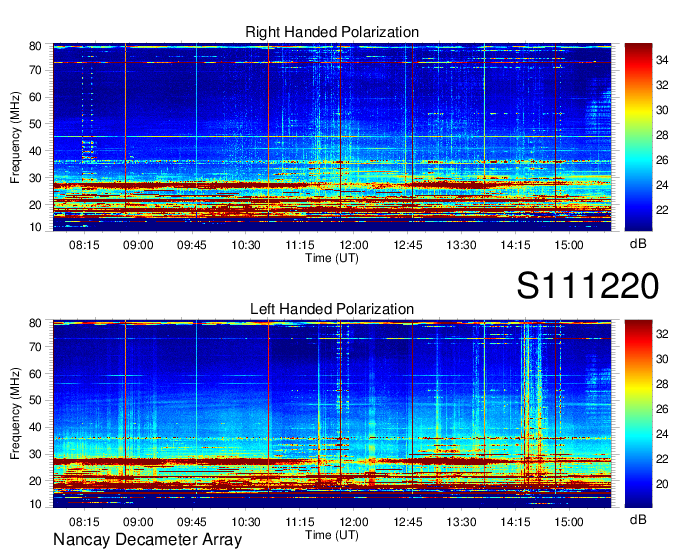Click the "60" frequency tick of Left Handed plot
Viewport: 680px width, 552px height.
[x=35, y=374]
